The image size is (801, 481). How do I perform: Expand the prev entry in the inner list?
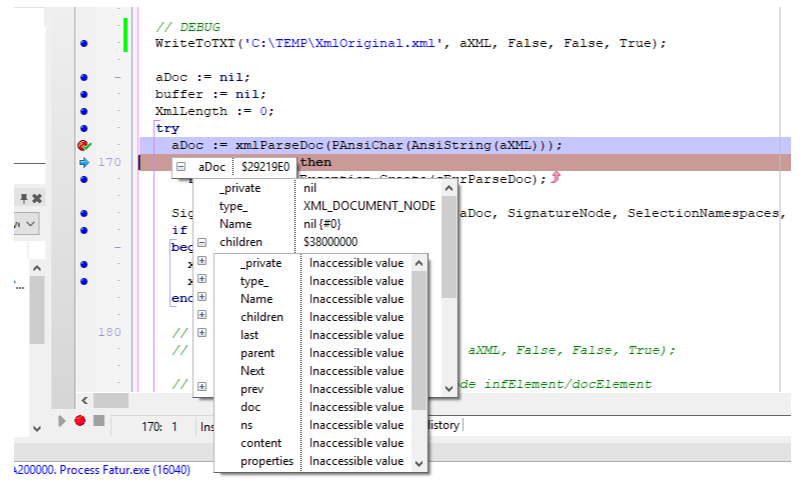202,387
